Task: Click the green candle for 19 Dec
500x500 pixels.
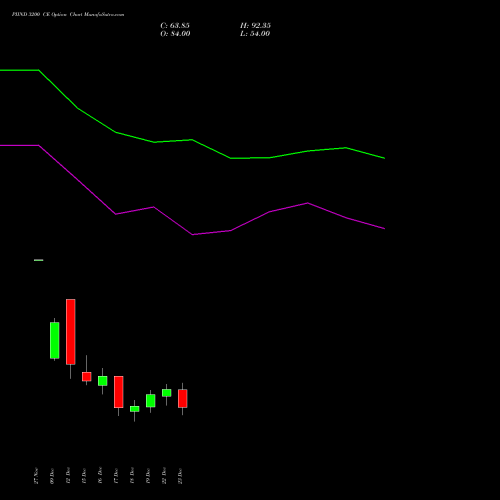Action: [151, 401]
